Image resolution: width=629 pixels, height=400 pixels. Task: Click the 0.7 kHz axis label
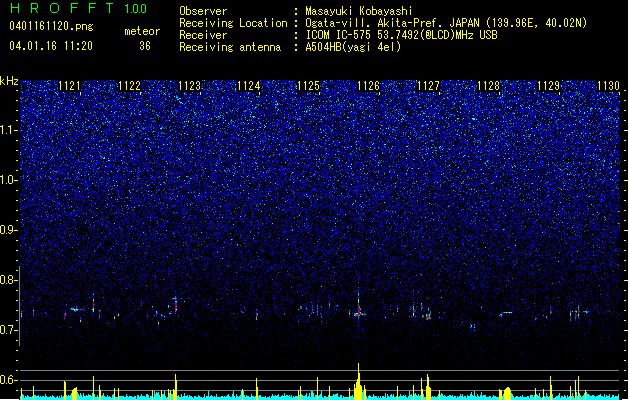[8, 330]
